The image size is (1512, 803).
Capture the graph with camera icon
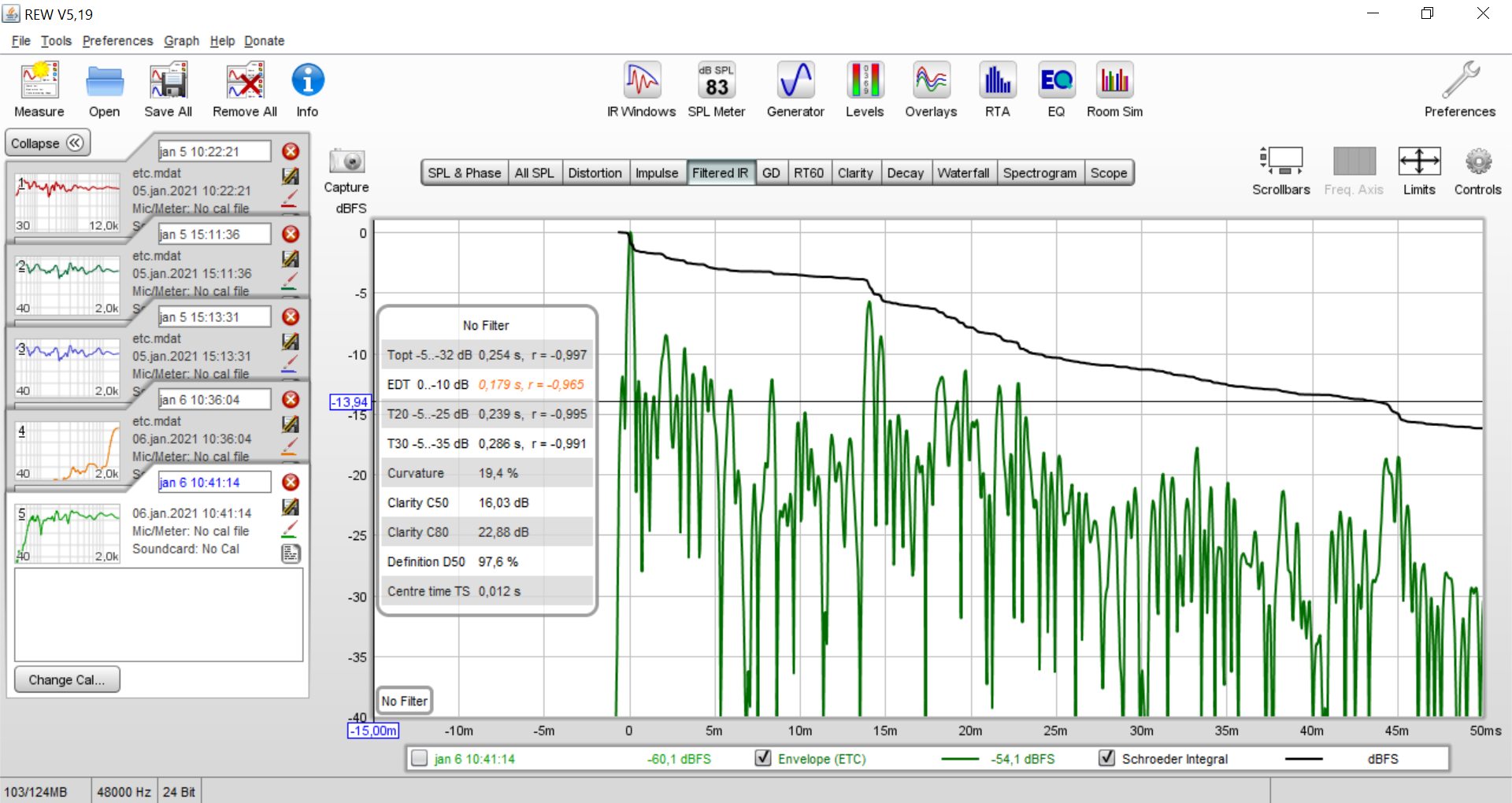[x=346, y=161]
